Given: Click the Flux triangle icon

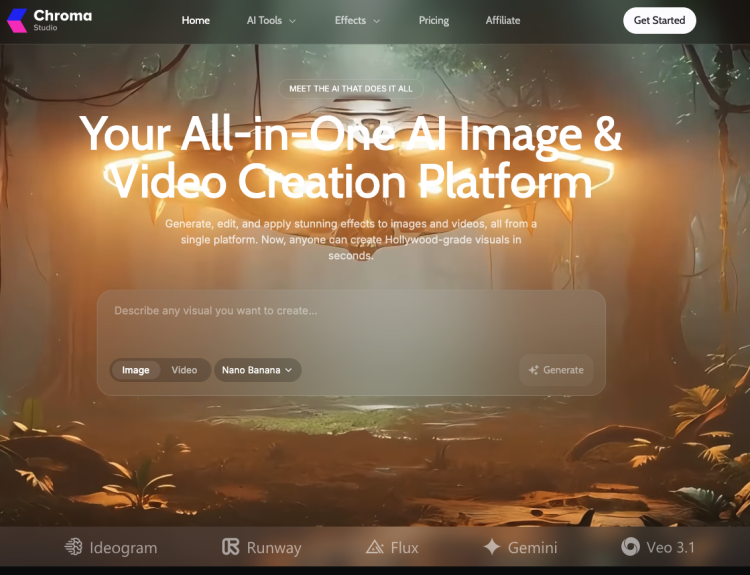Looking at the screenshot, I should pos(375,547).
